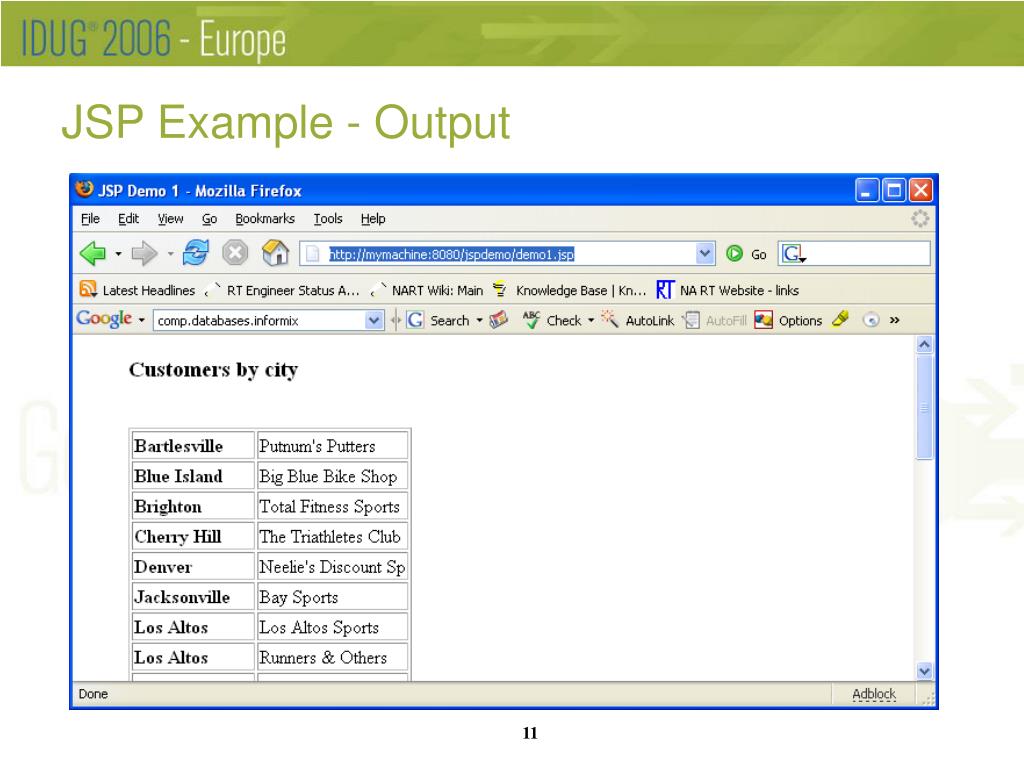Toggle the yellow highlighter pen tool
Viewport: 1024px width, 768px height.
[839, 320]
